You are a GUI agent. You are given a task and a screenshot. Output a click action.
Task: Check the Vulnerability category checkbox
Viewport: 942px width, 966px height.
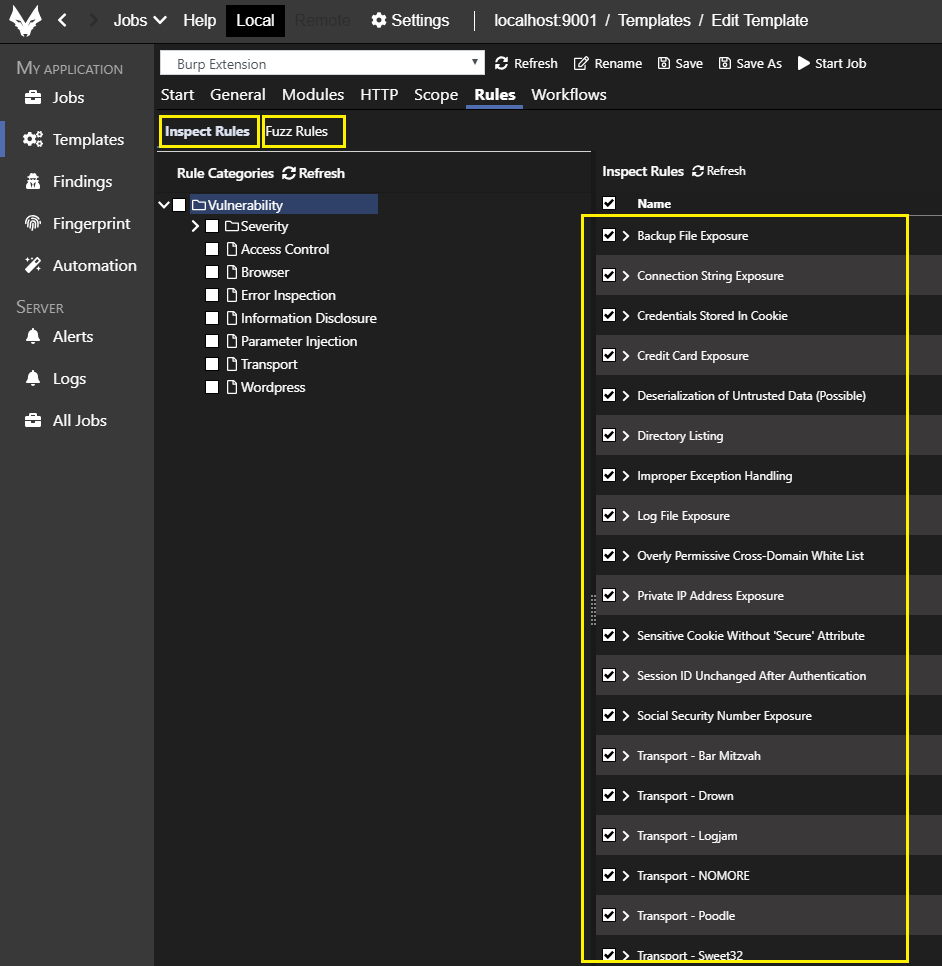179,205
